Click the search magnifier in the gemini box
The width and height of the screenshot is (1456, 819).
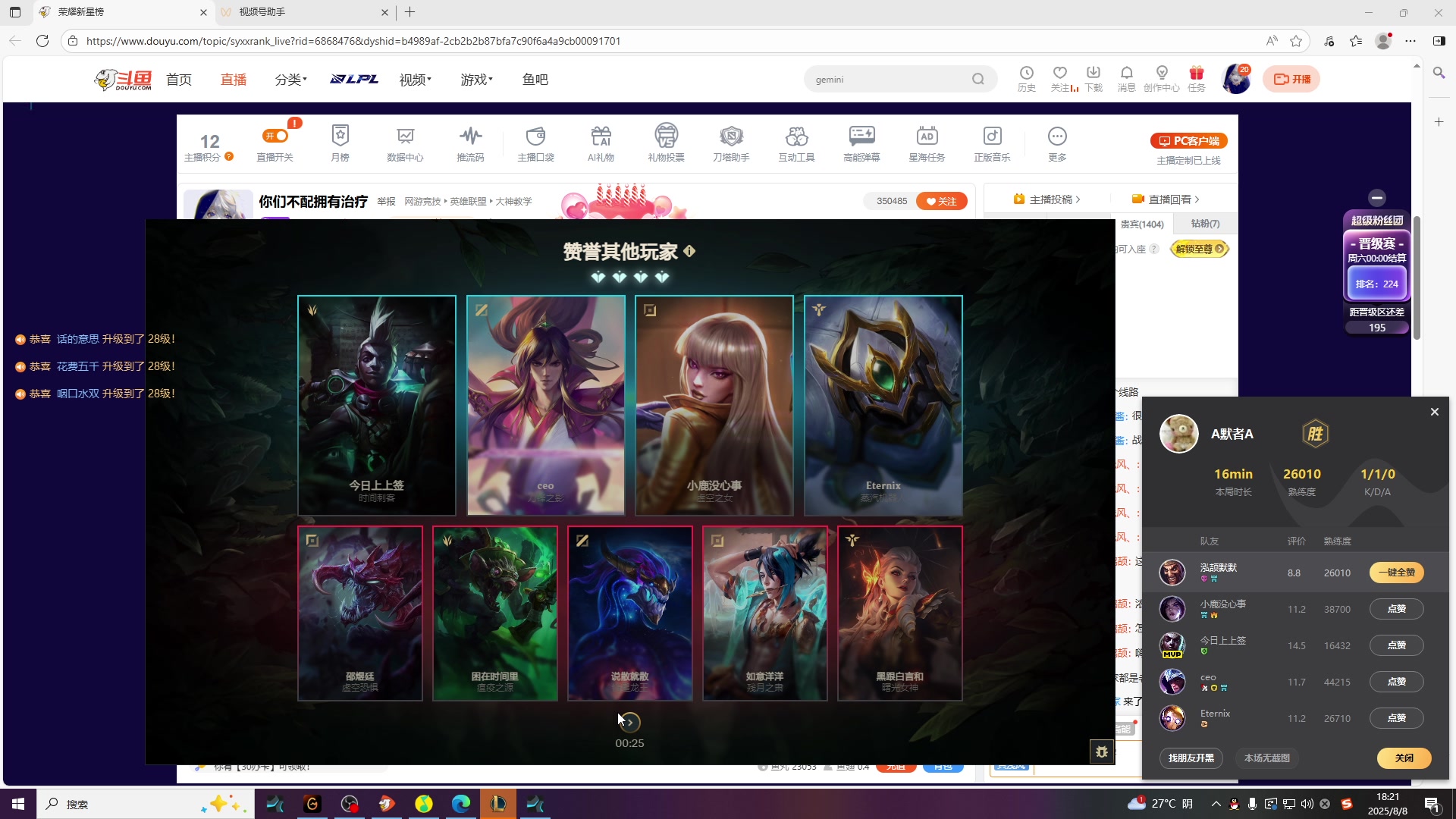pos(978,79)
